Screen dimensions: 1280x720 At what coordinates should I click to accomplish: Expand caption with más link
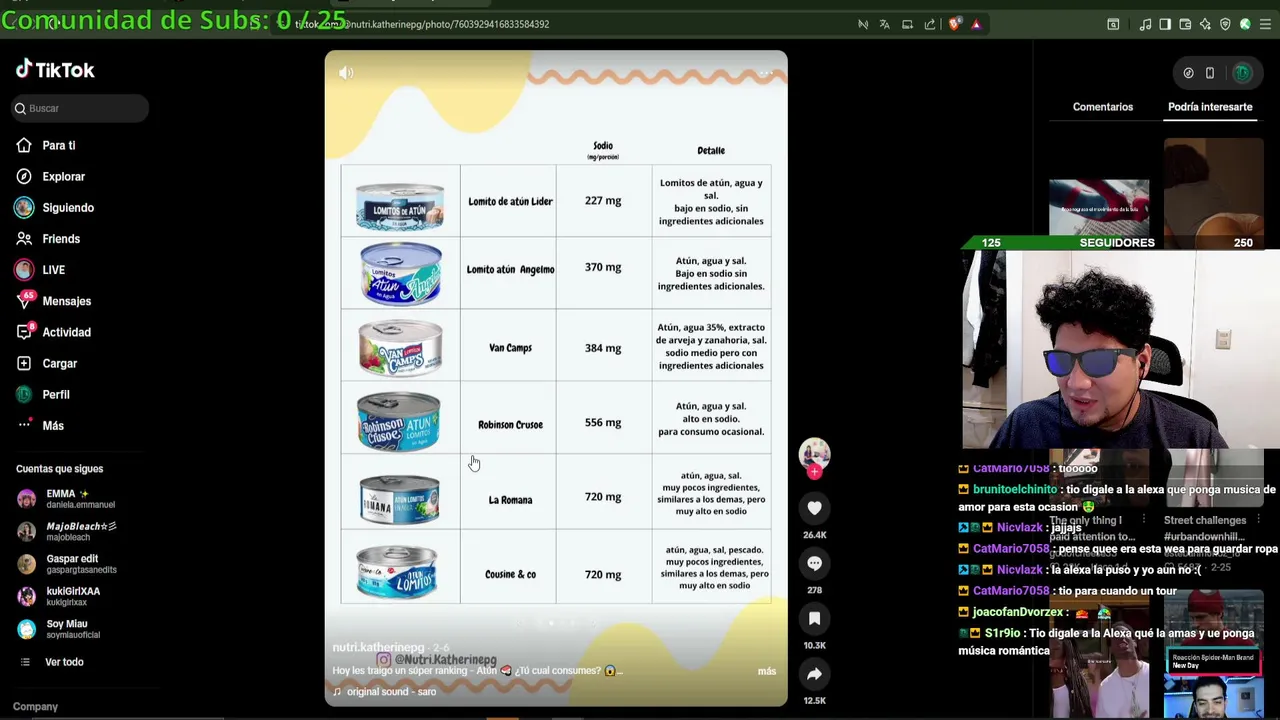767,671
